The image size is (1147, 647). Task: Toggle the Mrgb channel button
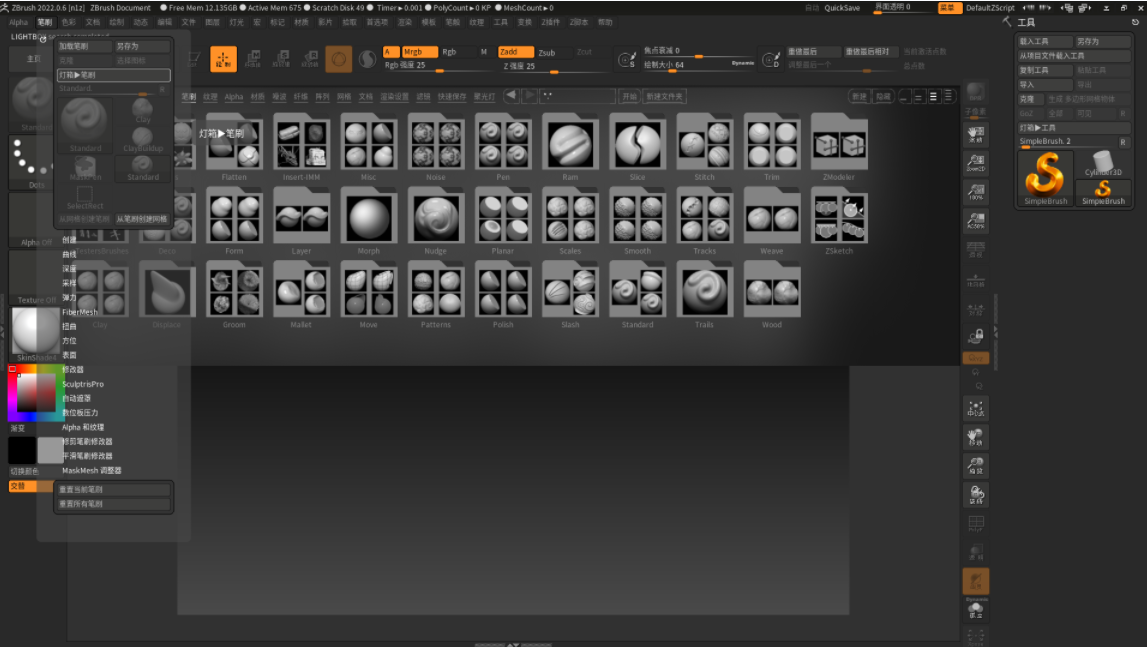click(420, 52)
